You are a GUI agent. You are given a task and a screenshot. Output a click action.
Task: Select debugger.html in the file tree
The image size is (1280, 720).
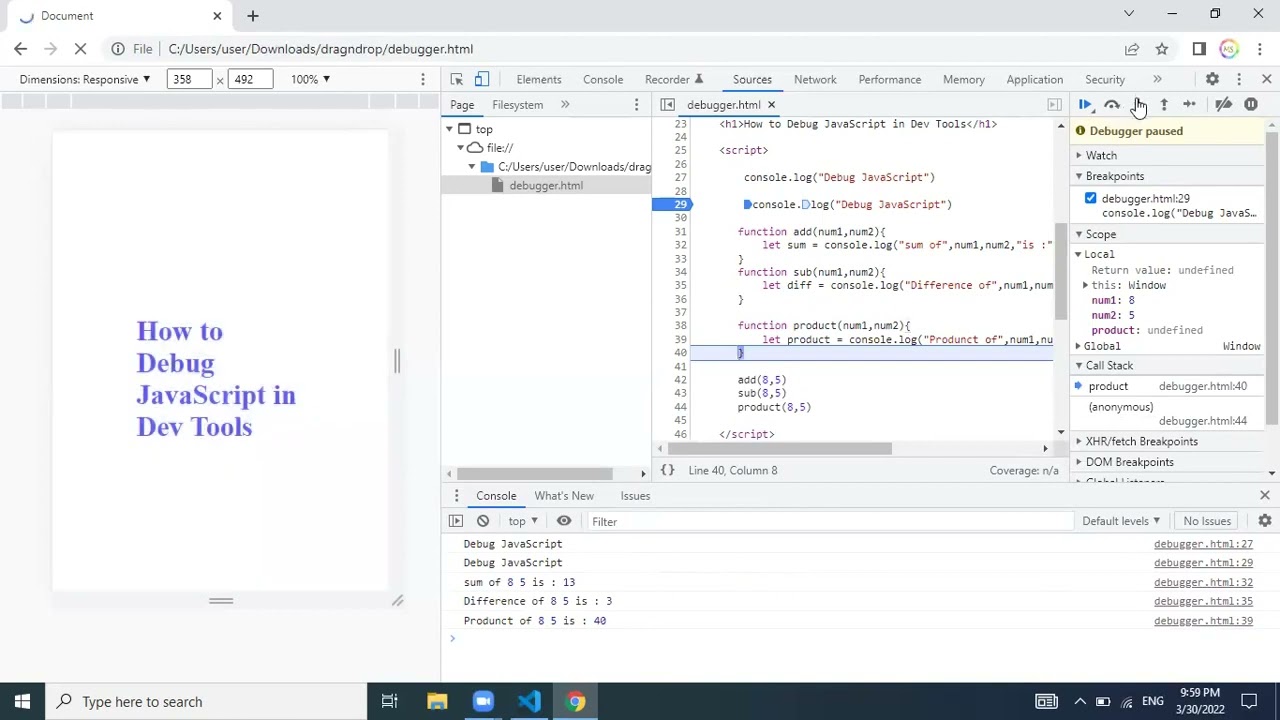point(546,186)
